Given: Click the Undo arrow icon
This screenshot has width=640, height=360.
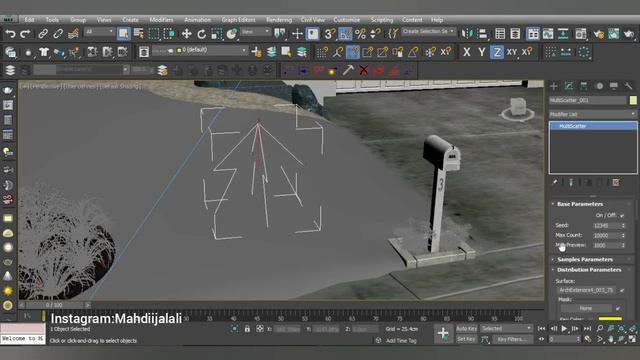Looking at the screenshot, I should point(10,33).
